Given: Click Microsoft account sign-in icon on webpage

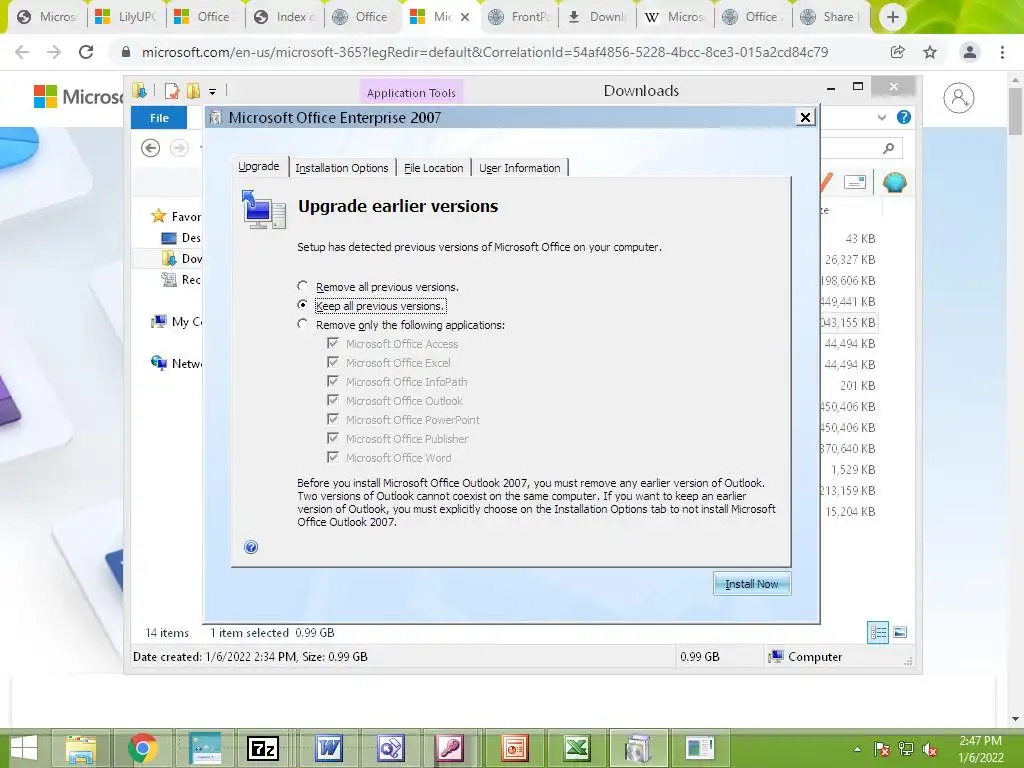Looking at the screenshot, I should [959, 99].
